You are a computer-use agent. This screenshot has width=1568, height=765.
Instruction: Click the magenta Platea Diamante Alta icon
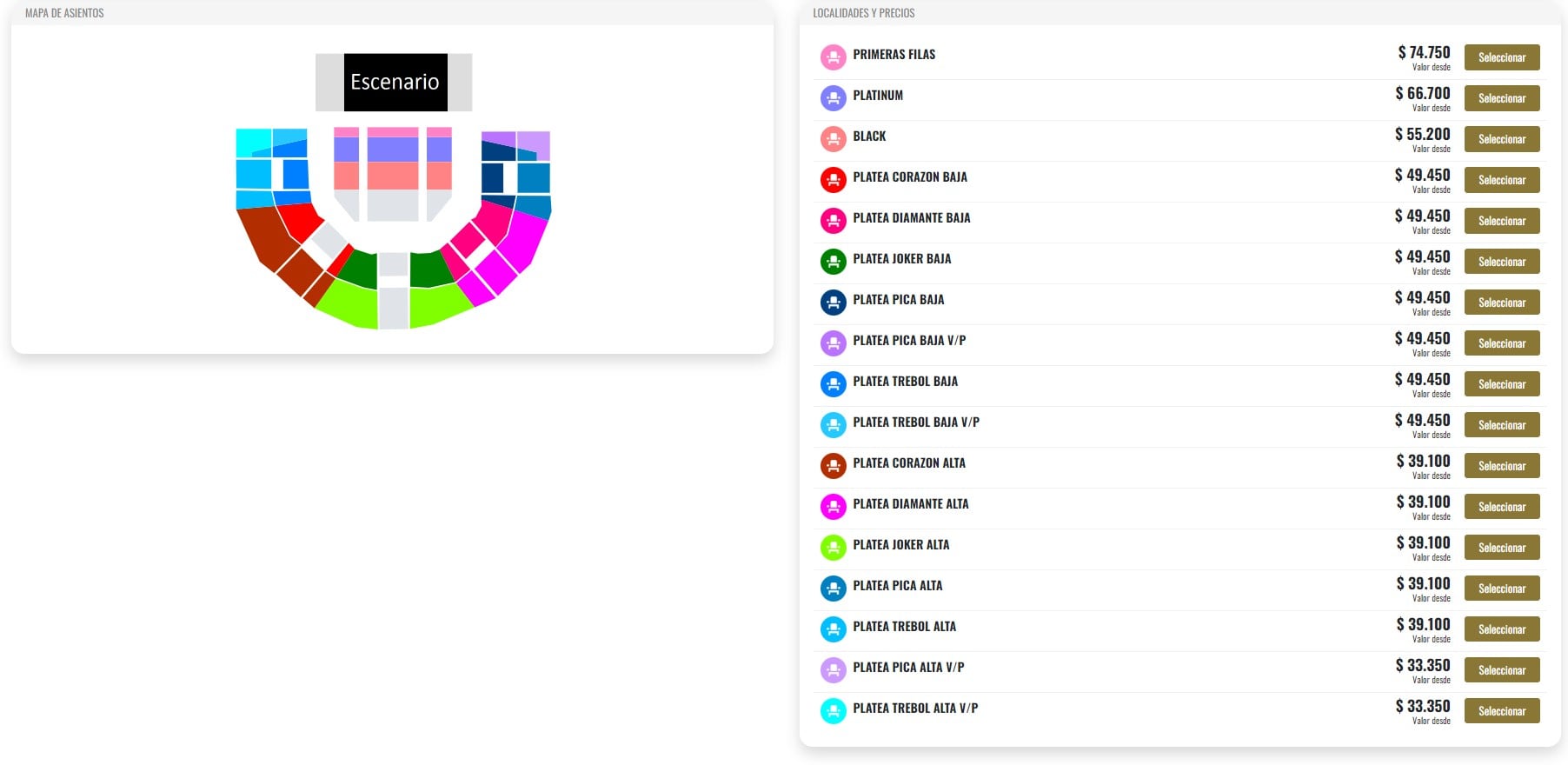[x=833, y=507]
